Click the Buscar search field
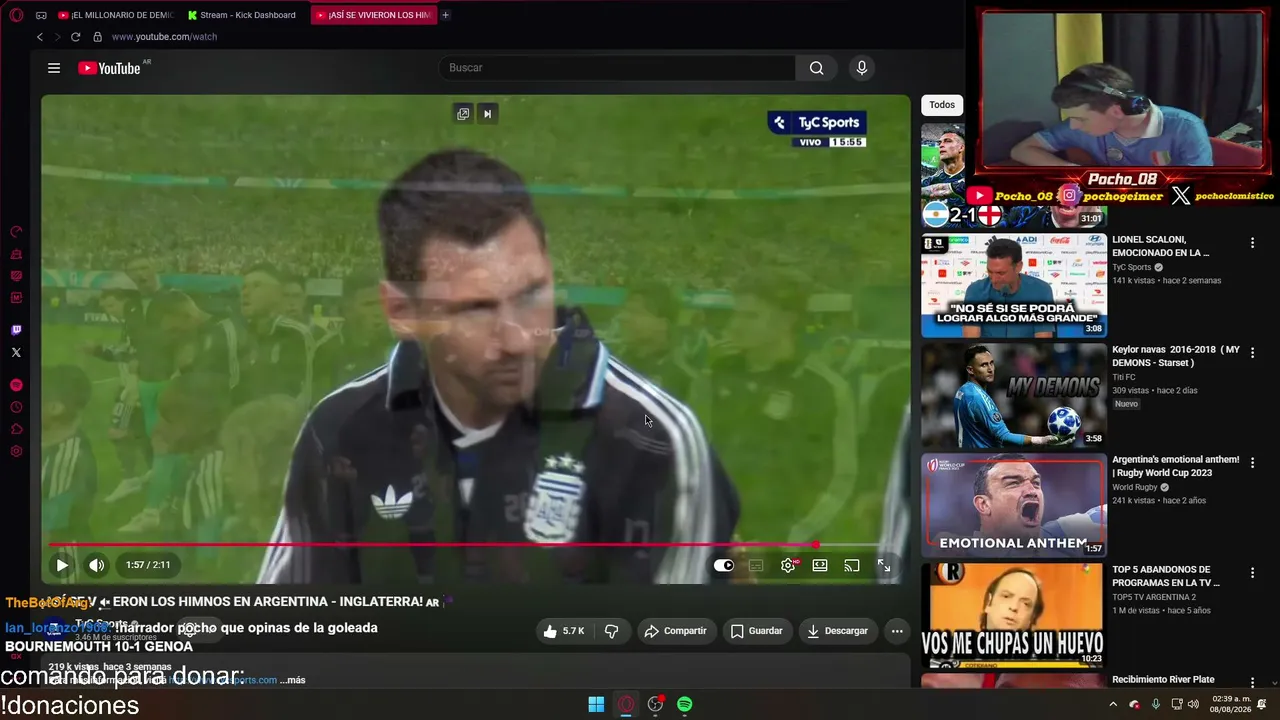Screen dimensions: 1280x720 pos(617,68)
